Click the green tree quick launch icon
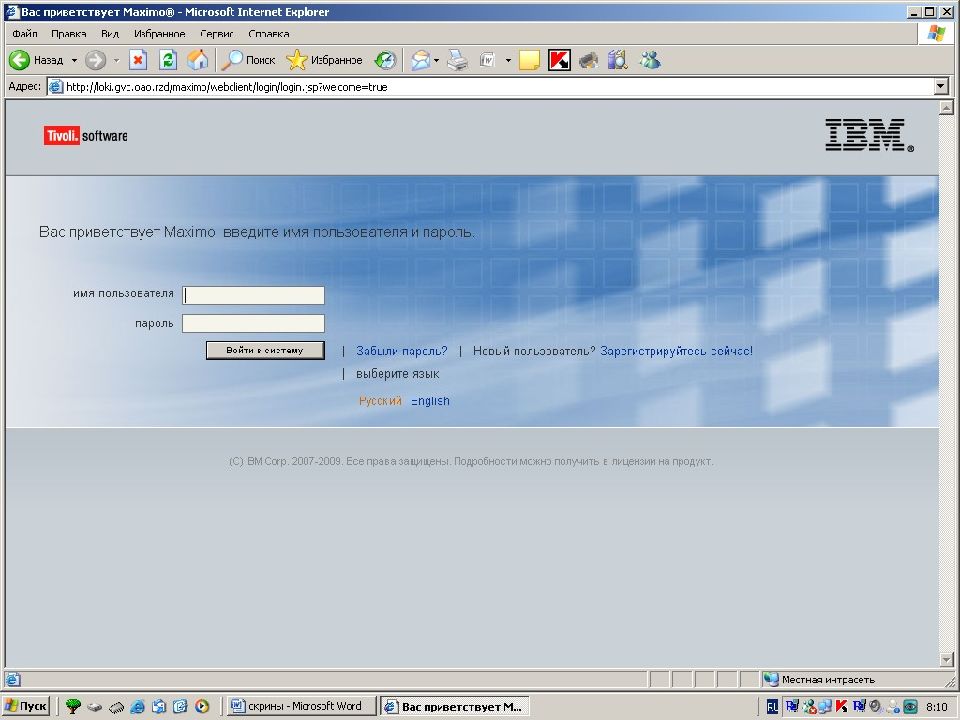960x720 pixels. pyautogui.click(x=73, y=706)
